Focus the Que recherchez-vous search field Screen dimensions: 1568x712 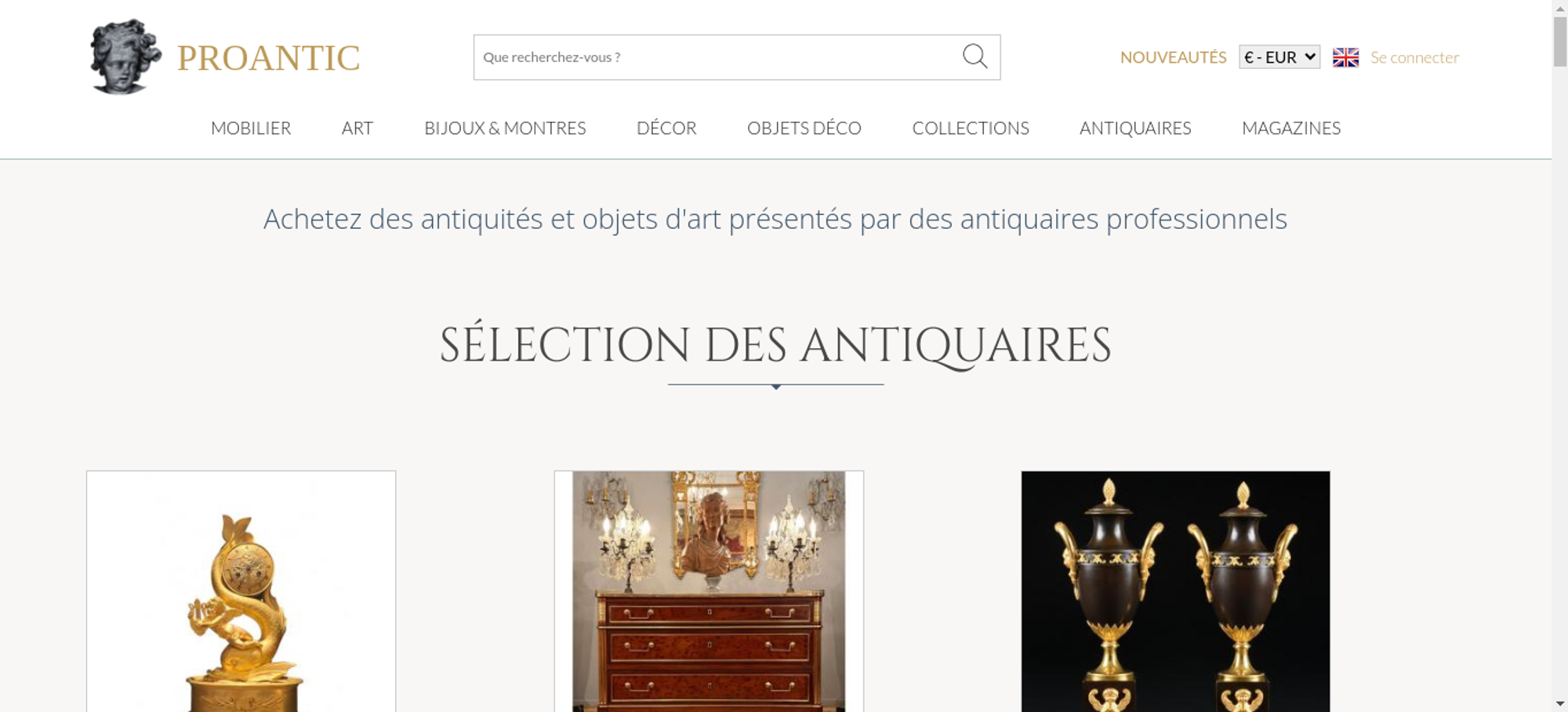[717, 57]
